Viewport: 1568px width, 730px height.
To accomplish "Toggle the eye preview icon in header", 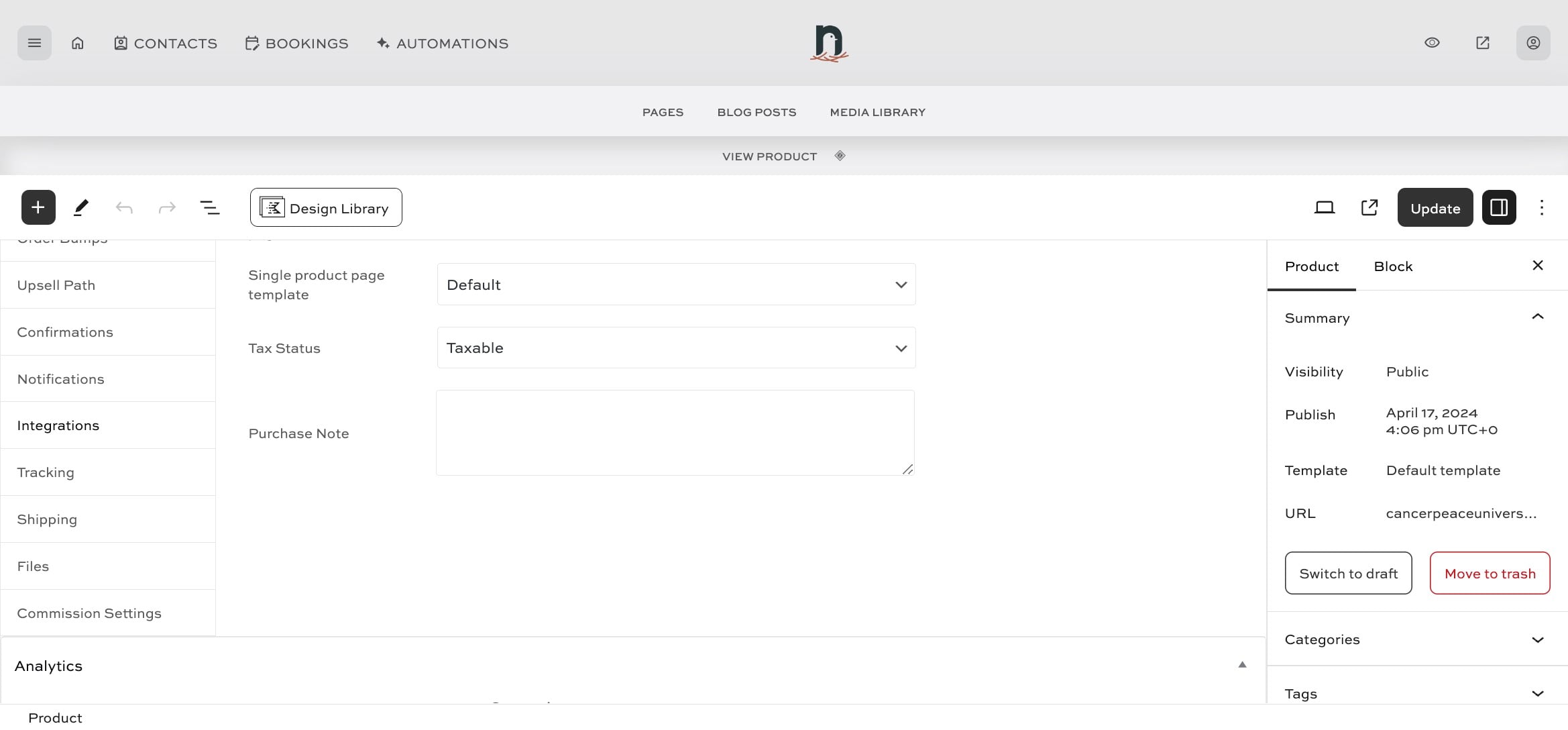I will point(1432,43).
